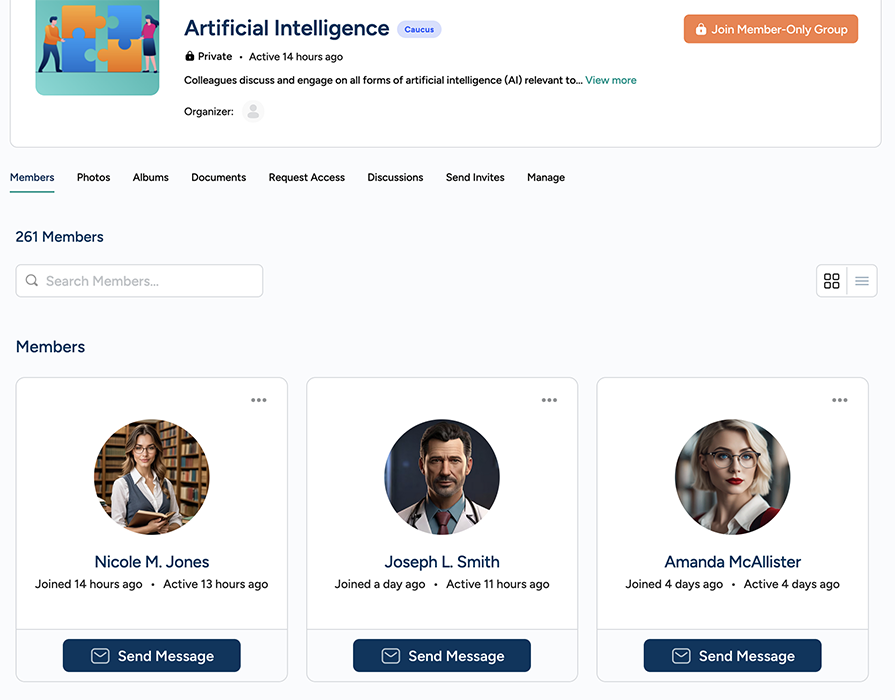Viewport: 895px width, 700px height.
Task: Click the Caucus group type badge
Action: point(419,30)
